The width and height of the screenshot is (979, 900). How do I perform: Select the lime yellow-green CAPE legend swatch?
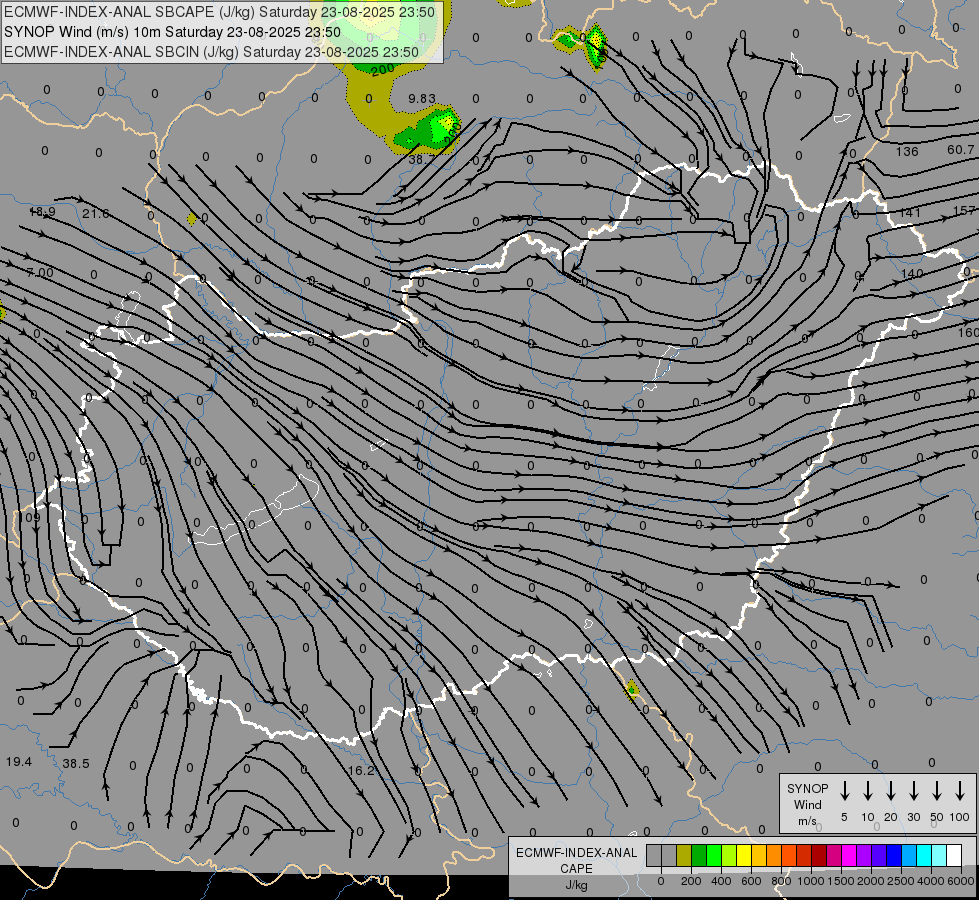(729, 856)
